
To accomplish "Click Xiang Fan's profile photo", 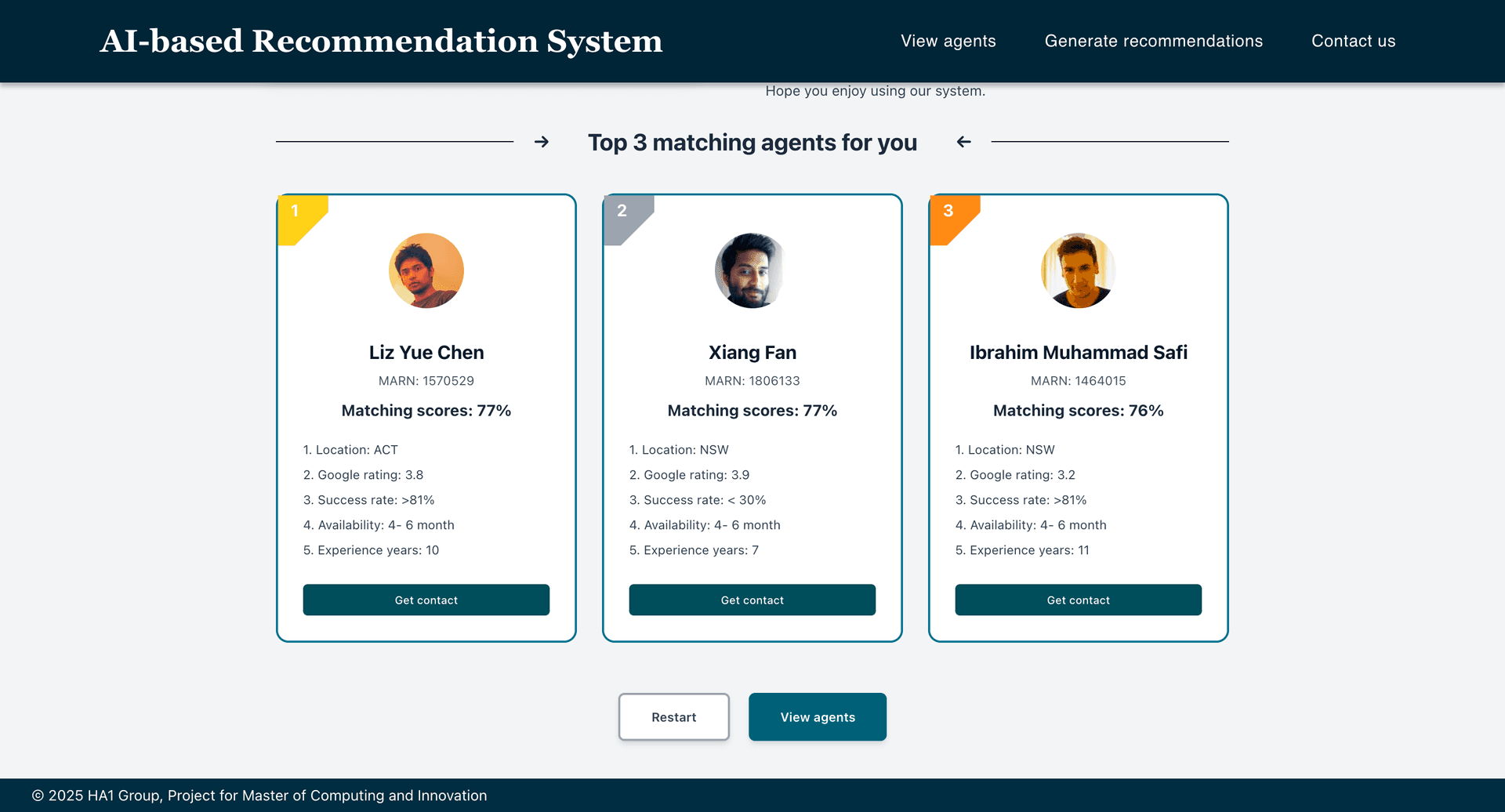I will coord(752,270).
